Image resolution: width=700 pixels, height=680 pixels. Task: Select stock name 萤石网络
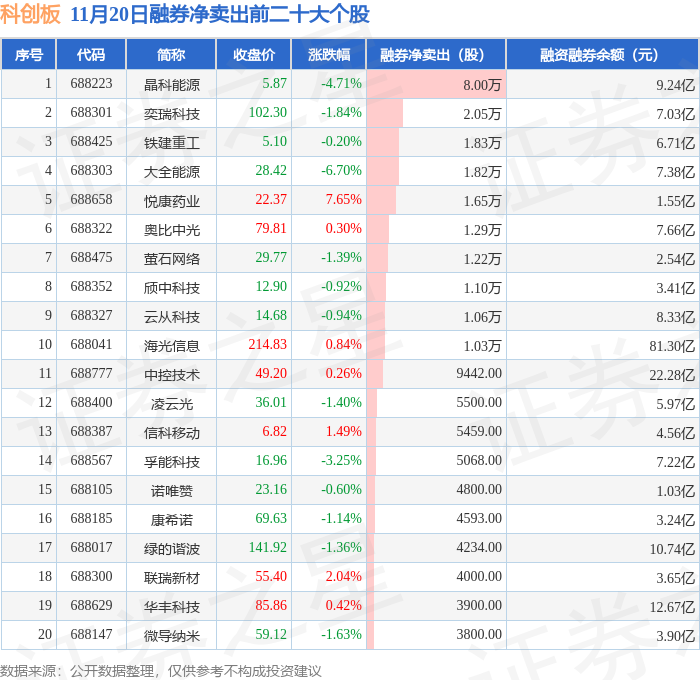tap(171, 259)
